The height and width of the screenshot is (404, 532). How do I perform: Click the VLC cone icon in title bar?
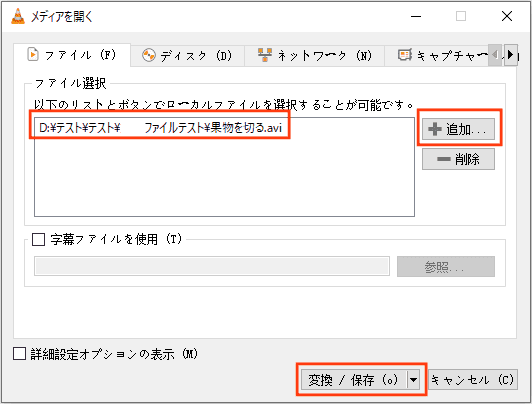tap(18, 16)
